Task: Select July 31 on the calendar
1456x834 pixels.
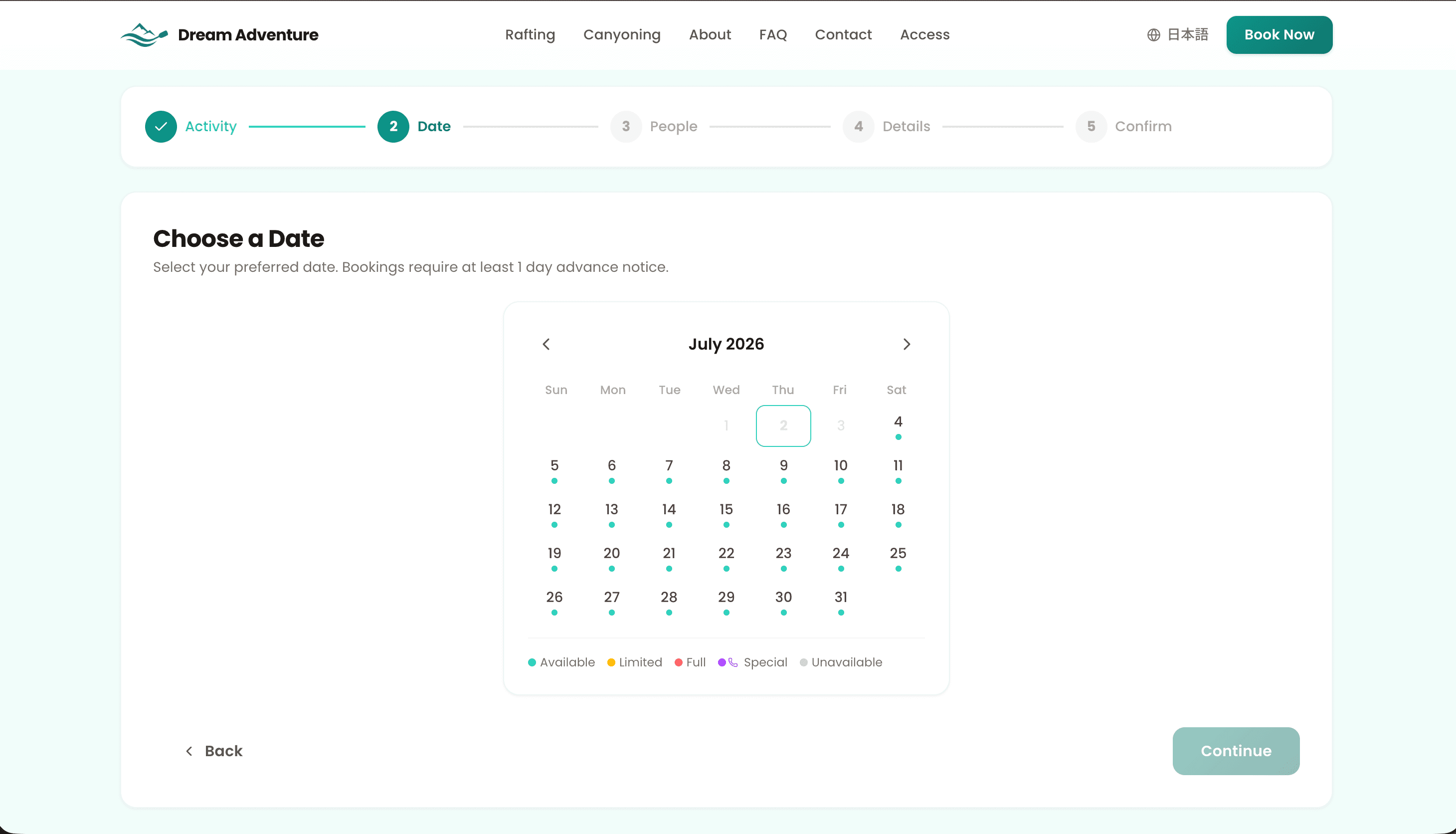Action: click(x=841, y=602)
